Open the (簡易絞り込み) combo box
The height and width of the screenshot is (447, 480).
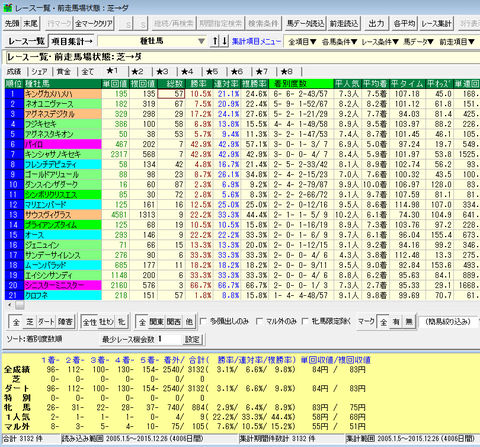tap(448, 322)
